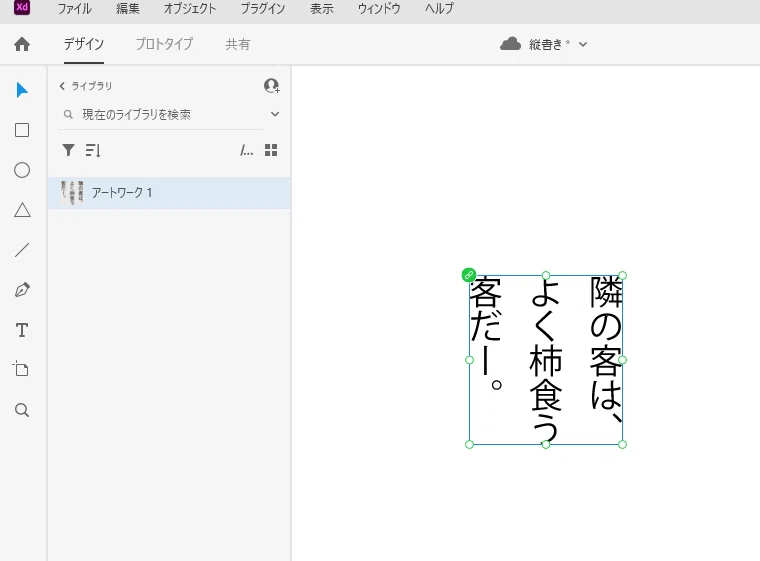Screen dimensions: 760x561
Task: Select the Rectangle tool
Action: click(x=22, y=130)
